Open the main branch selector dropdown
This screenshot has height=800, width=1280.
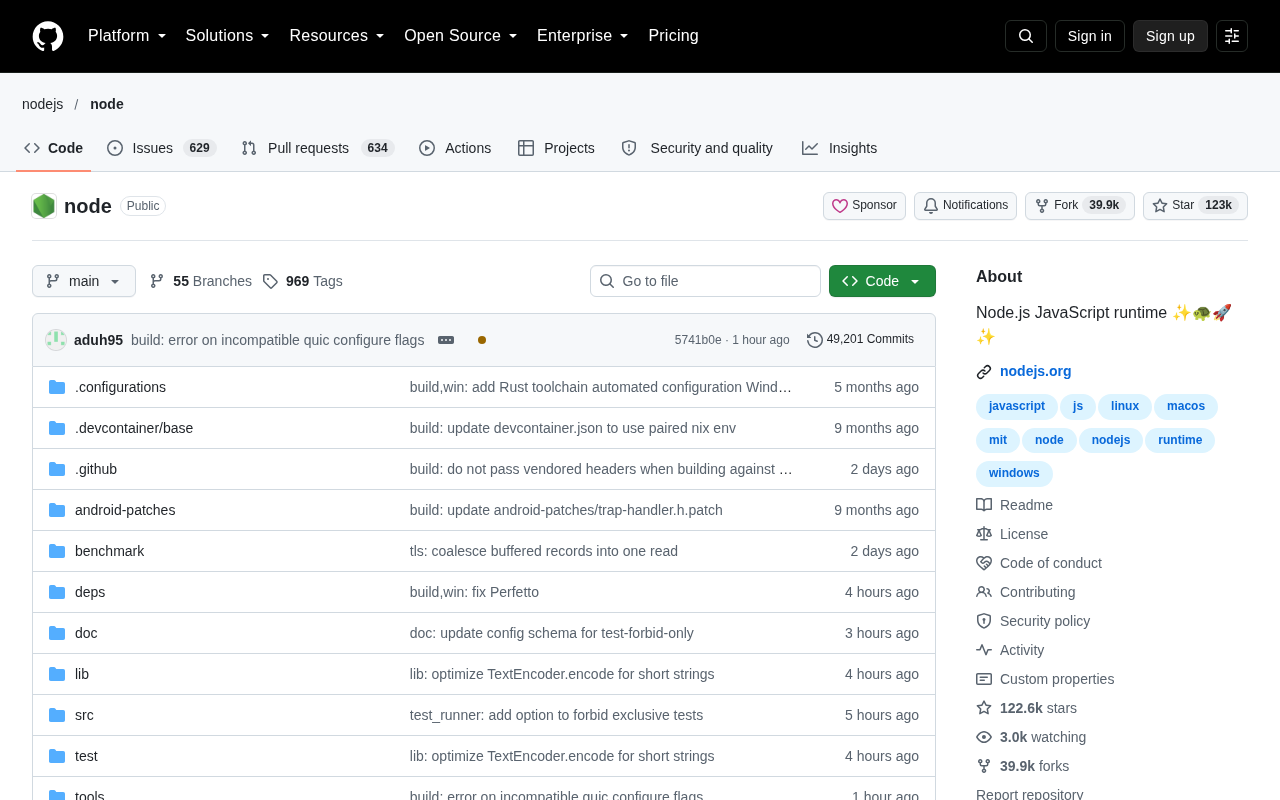point(84,281)
